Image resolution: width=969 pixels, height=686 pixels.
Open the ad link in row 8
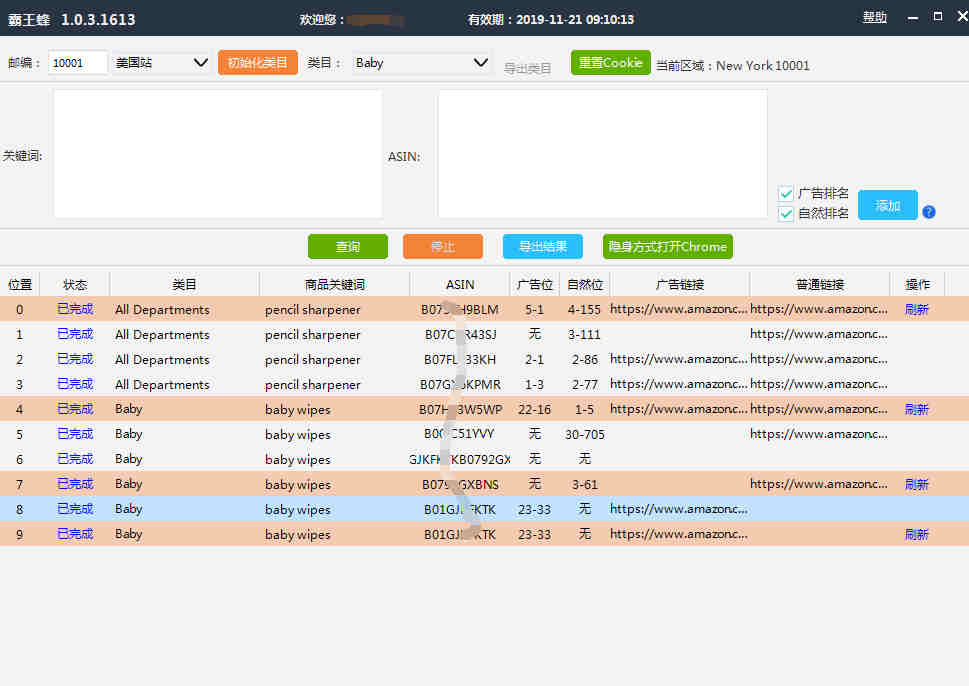679,509
